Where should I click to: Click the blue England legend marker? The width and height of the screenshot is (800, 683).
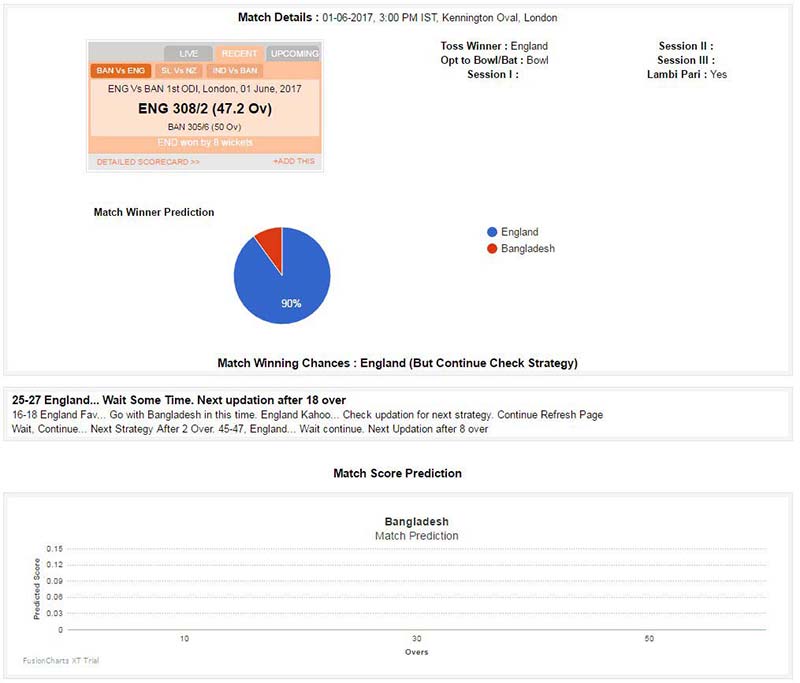pos(491,232)
